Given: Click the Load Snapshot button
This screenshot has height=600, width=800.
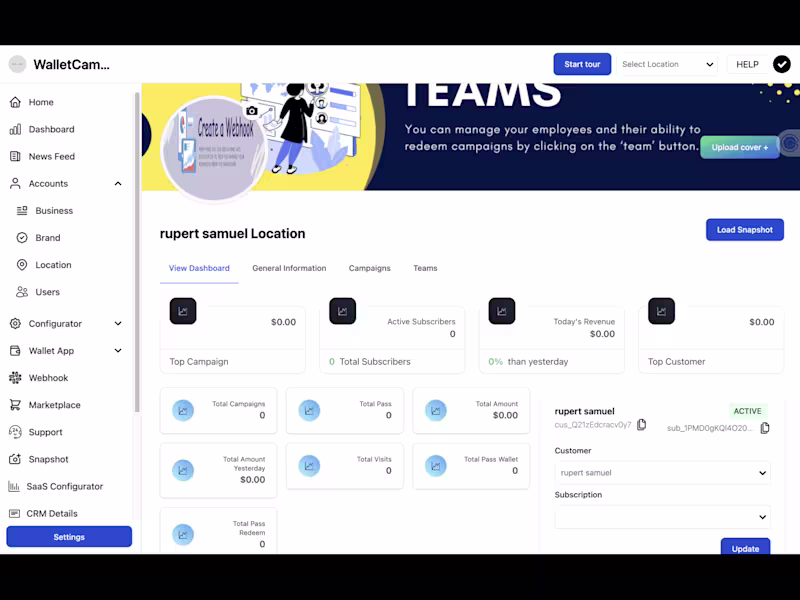Looking at the screenshot, I should click(x=745, y=230).
